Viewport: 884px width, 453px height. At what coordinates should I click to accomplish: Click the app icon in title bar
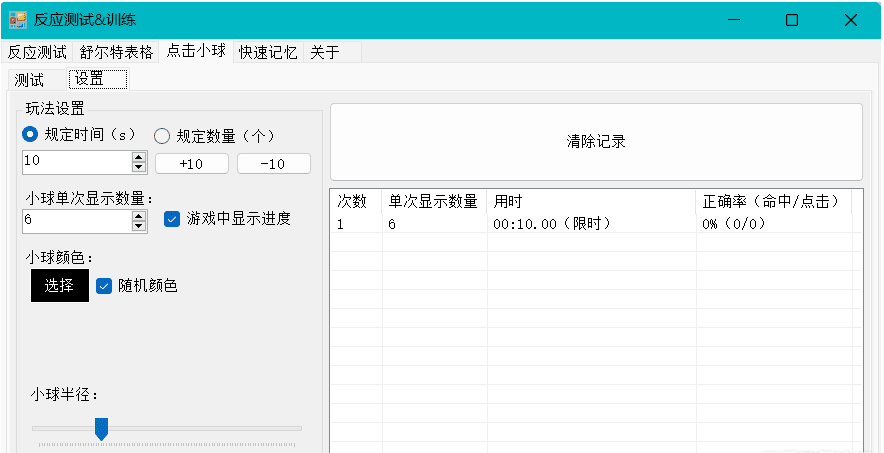point(17,20)
